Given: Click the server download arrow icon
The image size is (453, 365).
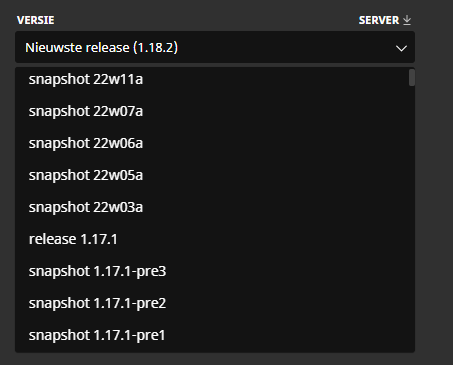Looking at the screenshot, I should [407, 20].
